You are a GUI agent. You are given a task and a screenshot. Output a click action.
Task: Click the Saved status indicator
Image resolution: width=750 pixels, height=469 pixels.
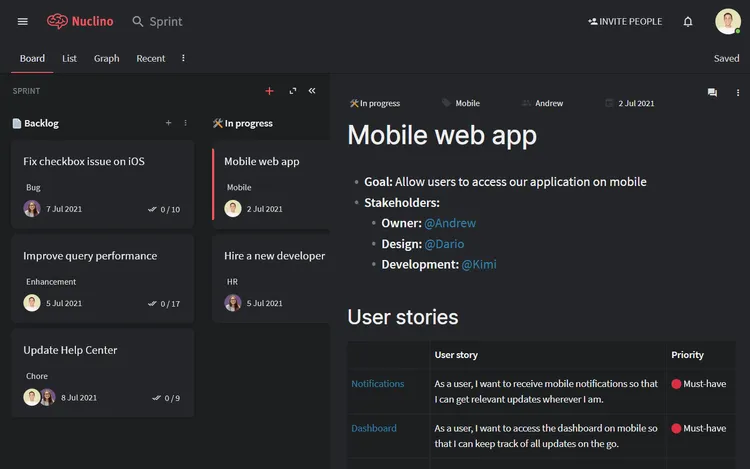click(726, 58)
